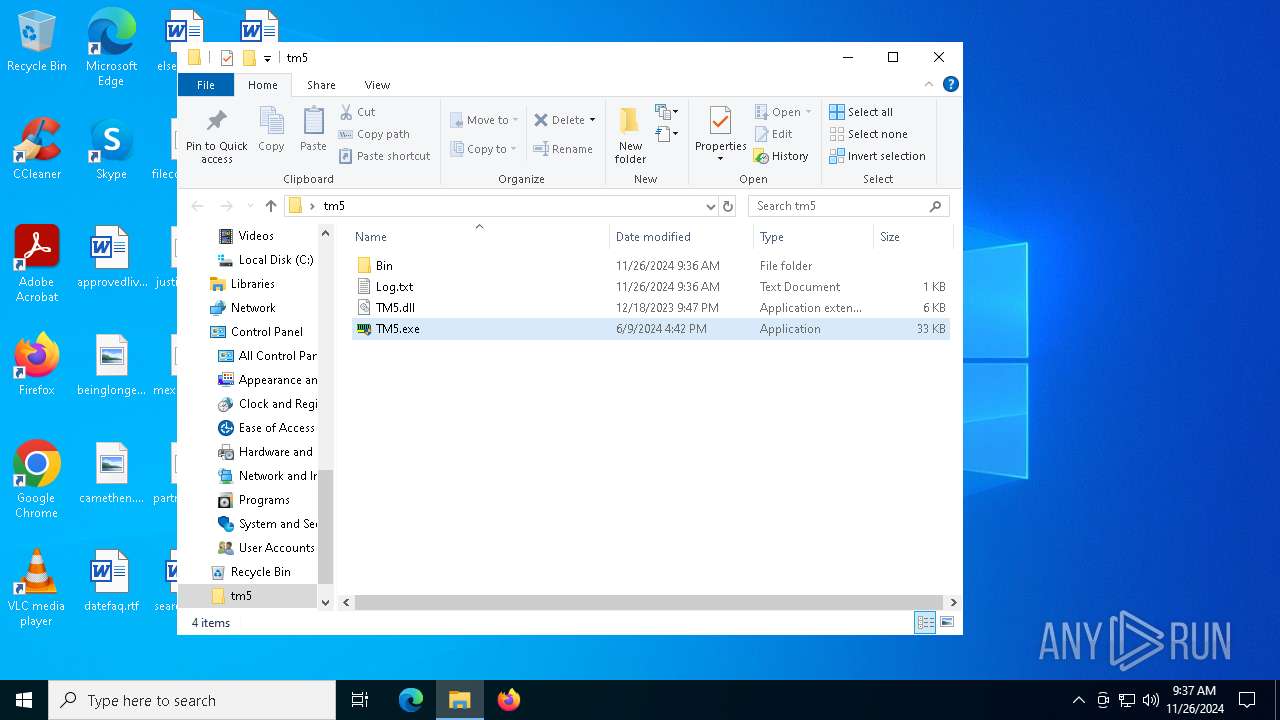
Task: Click Paste shortcut command
Action: (385, 156)
